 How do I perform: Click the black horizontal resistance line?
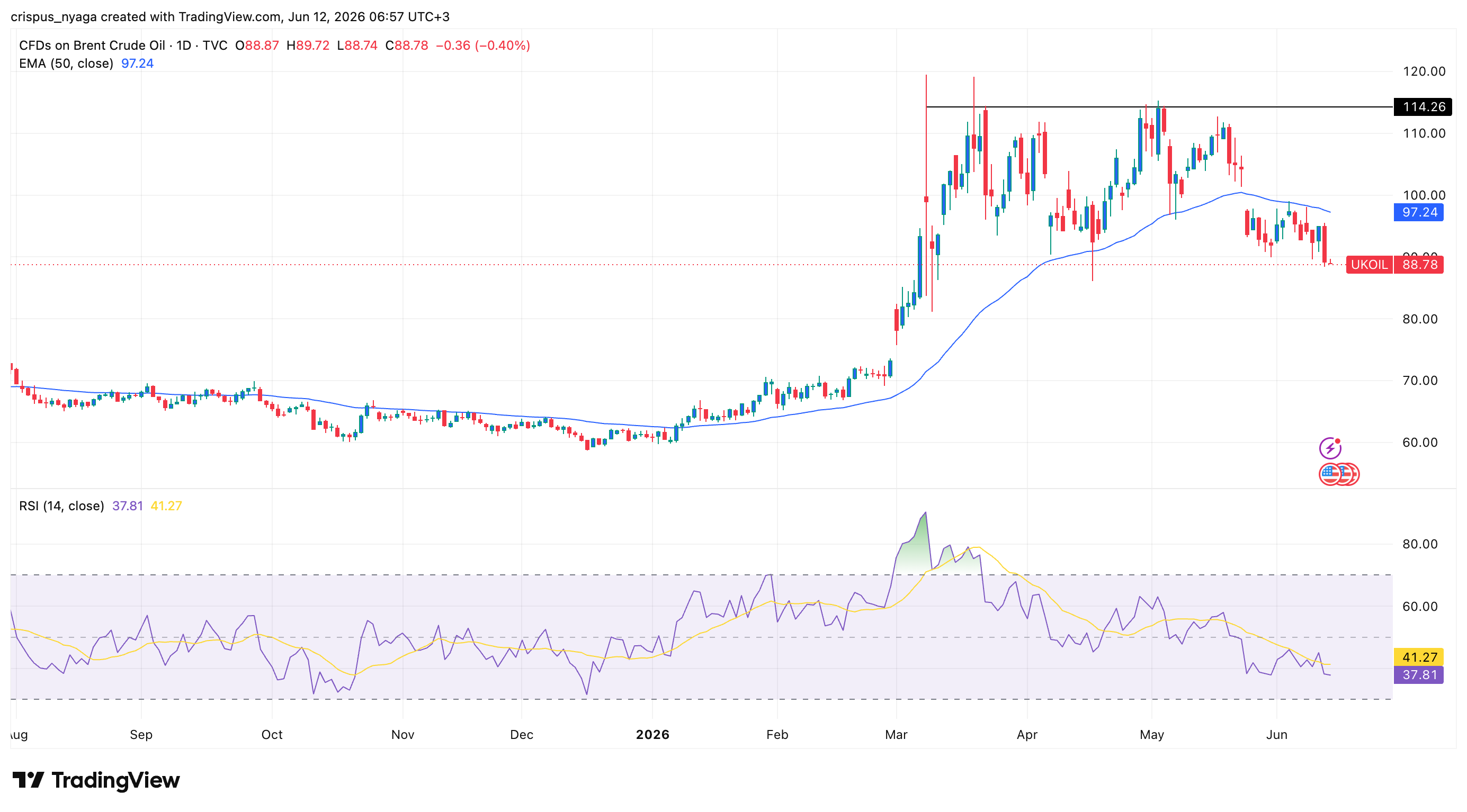(x=1159, y=106)
